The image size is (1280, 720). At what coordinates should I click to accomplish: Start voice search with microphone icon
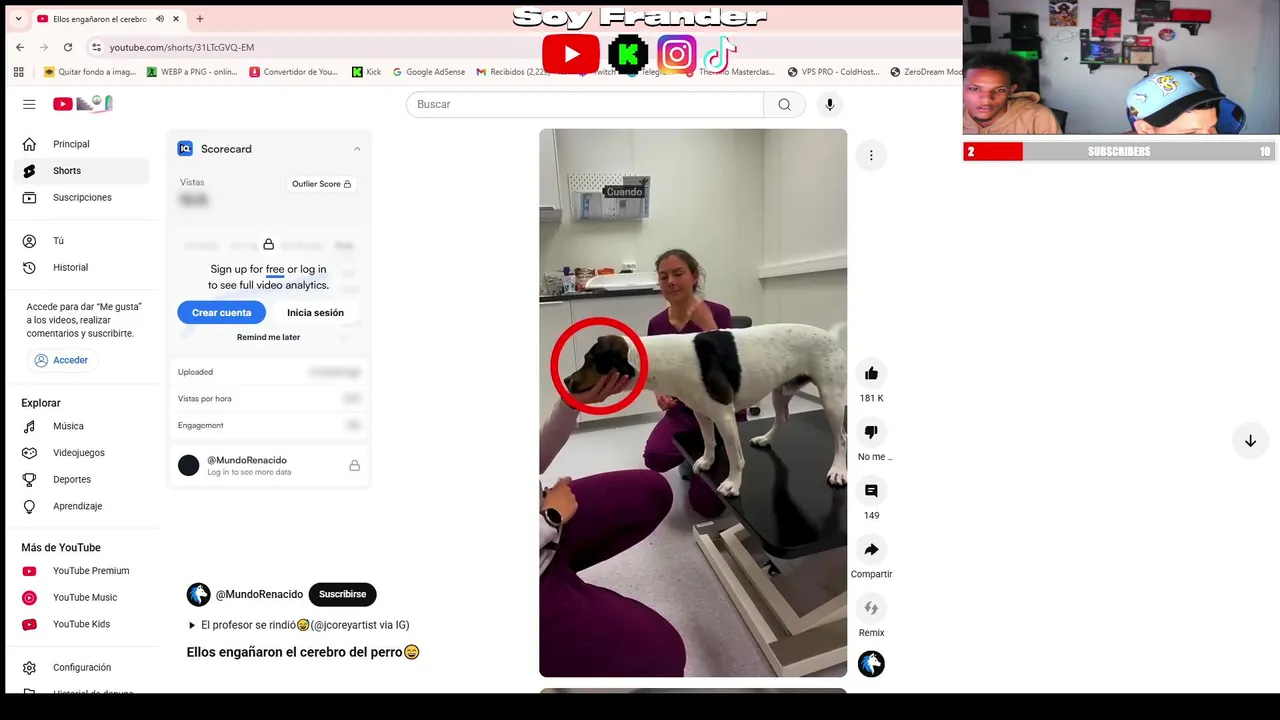click(x=829, y=104)
